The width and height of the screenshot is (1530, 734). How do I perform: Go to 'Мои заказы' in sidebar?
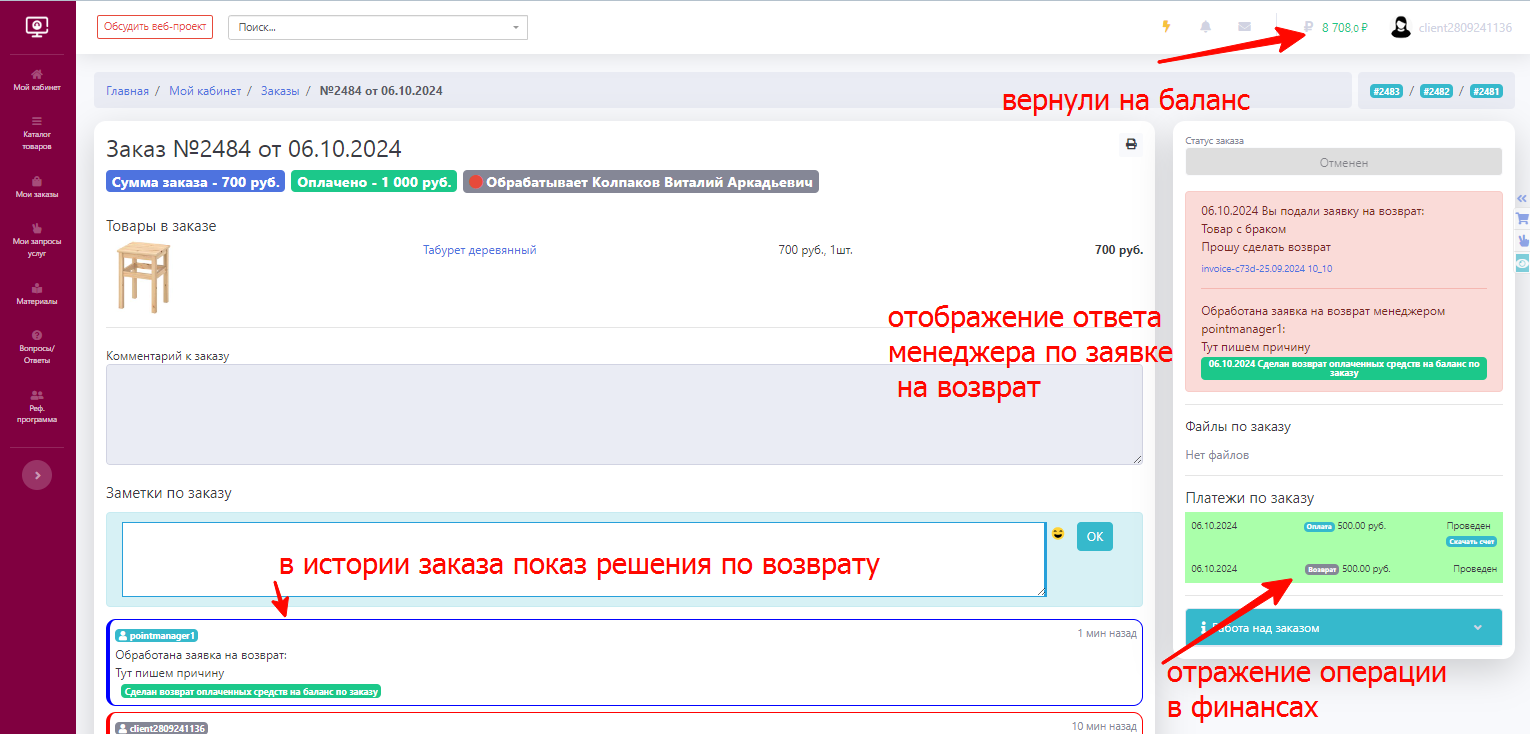click(37, 187)
